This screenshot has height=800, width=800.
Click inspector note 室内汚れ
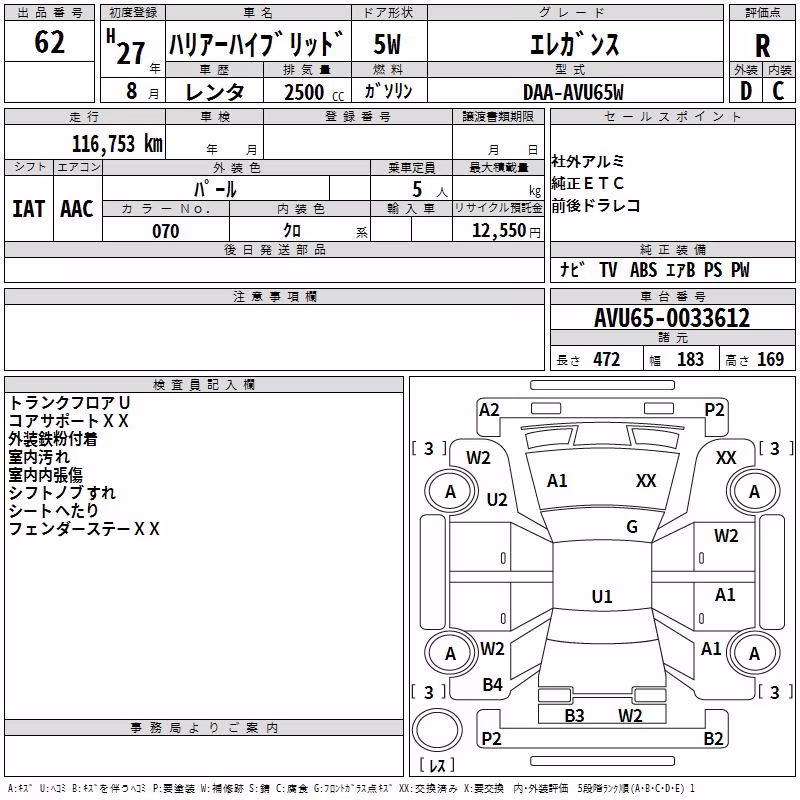(39, 457)
